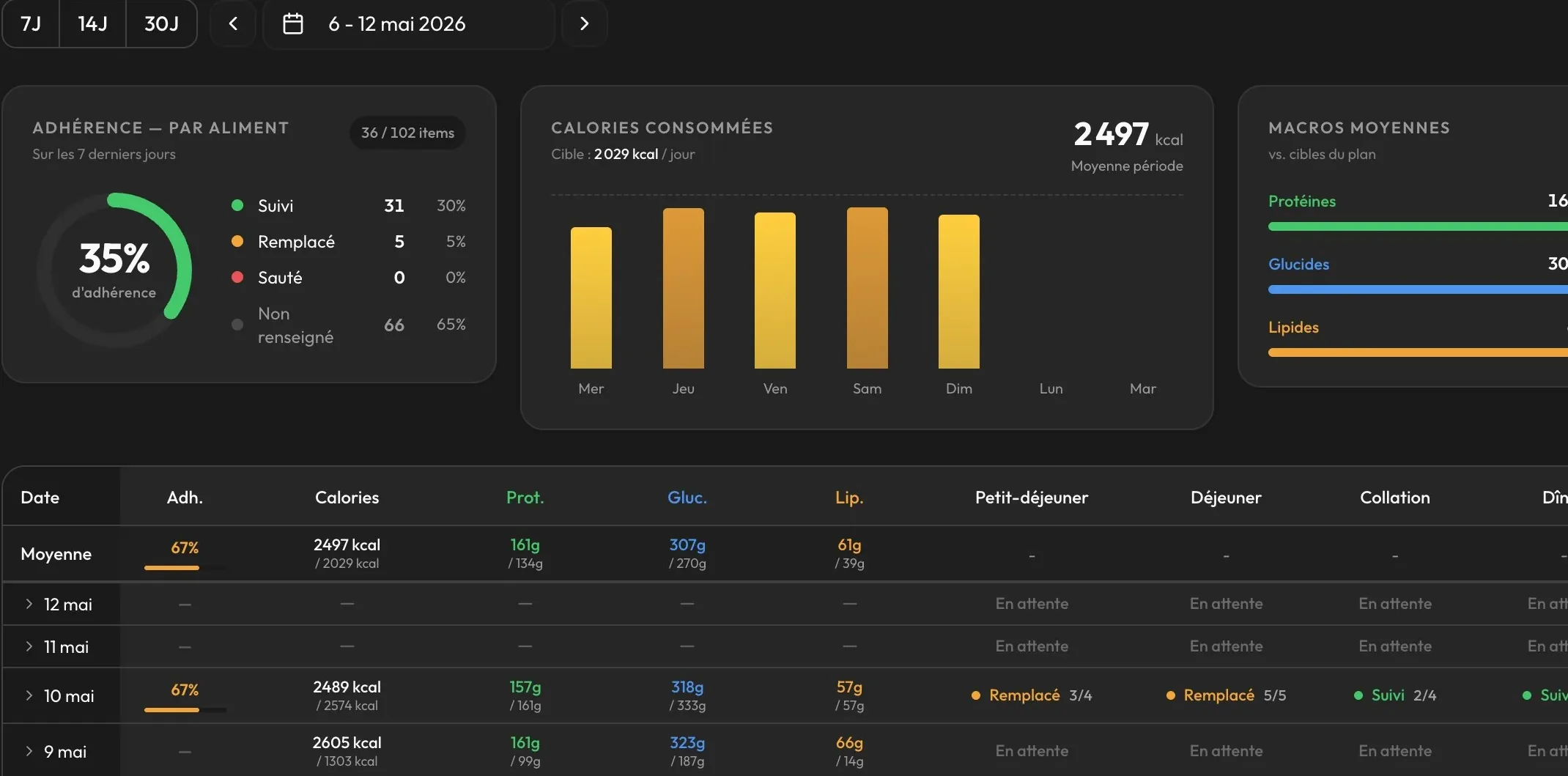
Task: Click the Dim calorie bar
Action: coord(959,292)
